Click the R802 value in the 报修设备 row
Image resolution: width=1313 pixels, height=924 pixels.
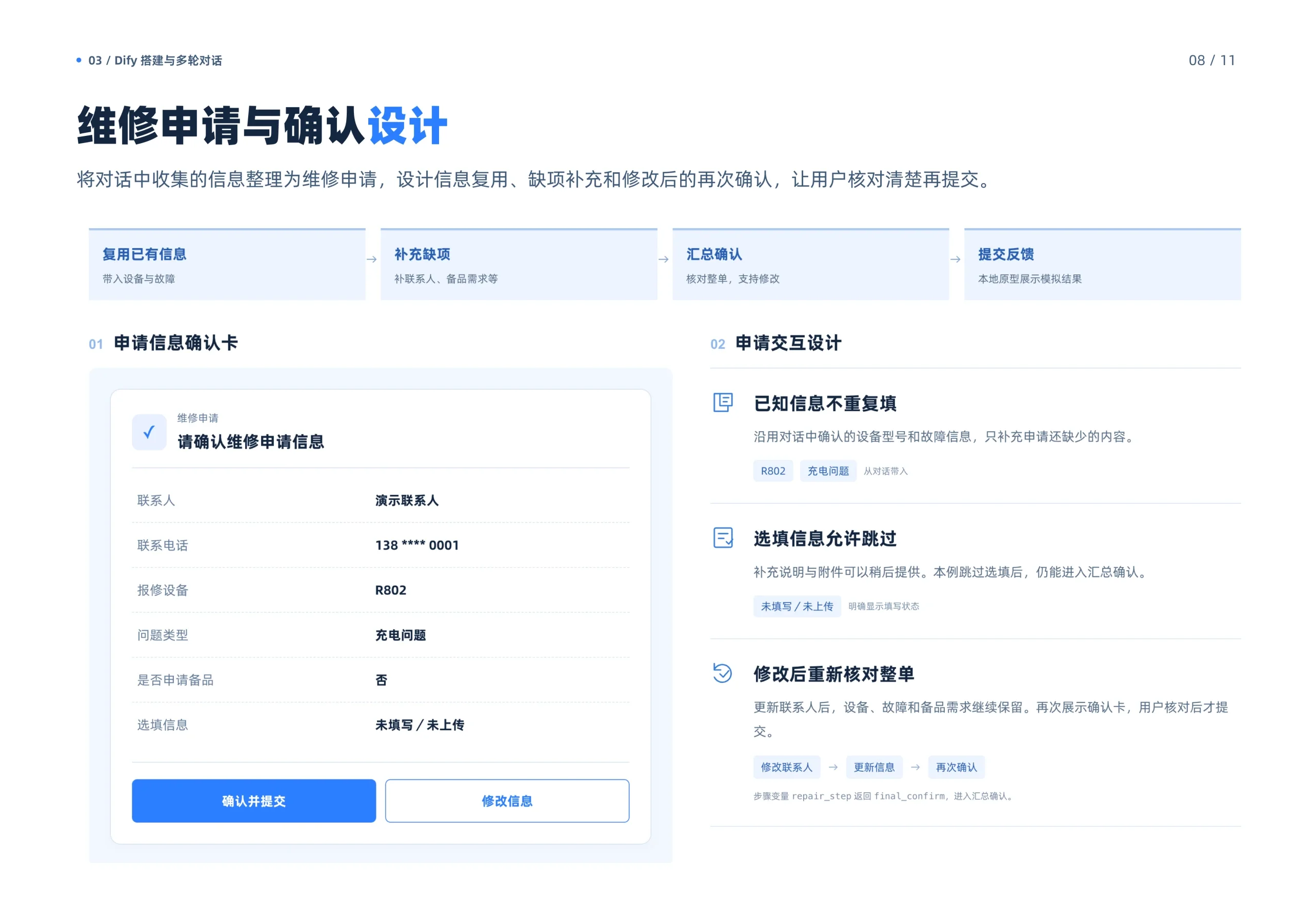[x=391, y=590]
